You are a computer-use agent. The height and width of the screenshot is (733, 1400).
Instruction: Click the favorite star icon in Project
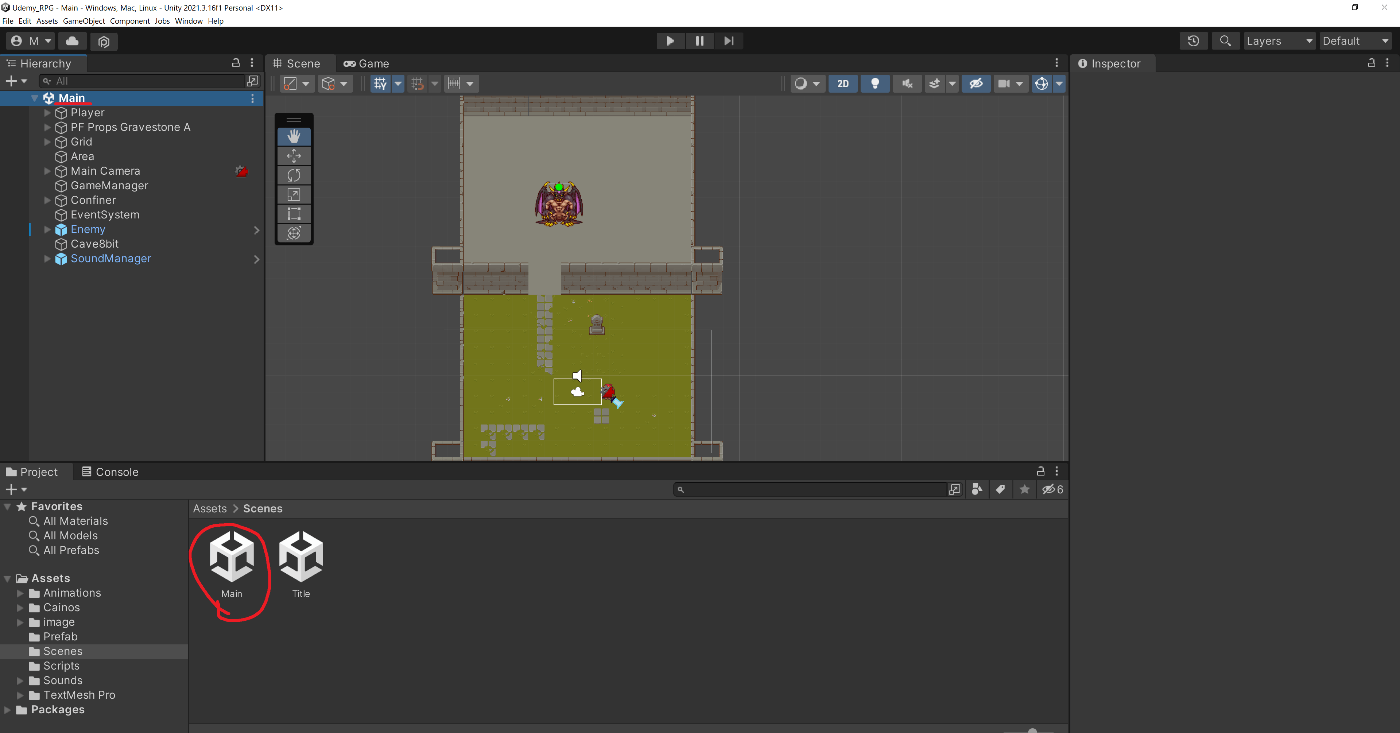pyautogui.click(x=1024, y=490)
